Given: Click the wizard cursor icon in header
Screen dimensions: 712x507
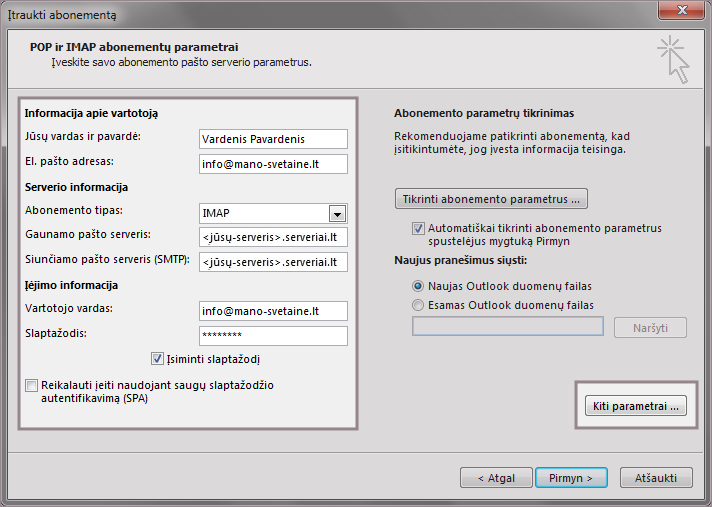Looking at the screenshot, I should (673, 60).
